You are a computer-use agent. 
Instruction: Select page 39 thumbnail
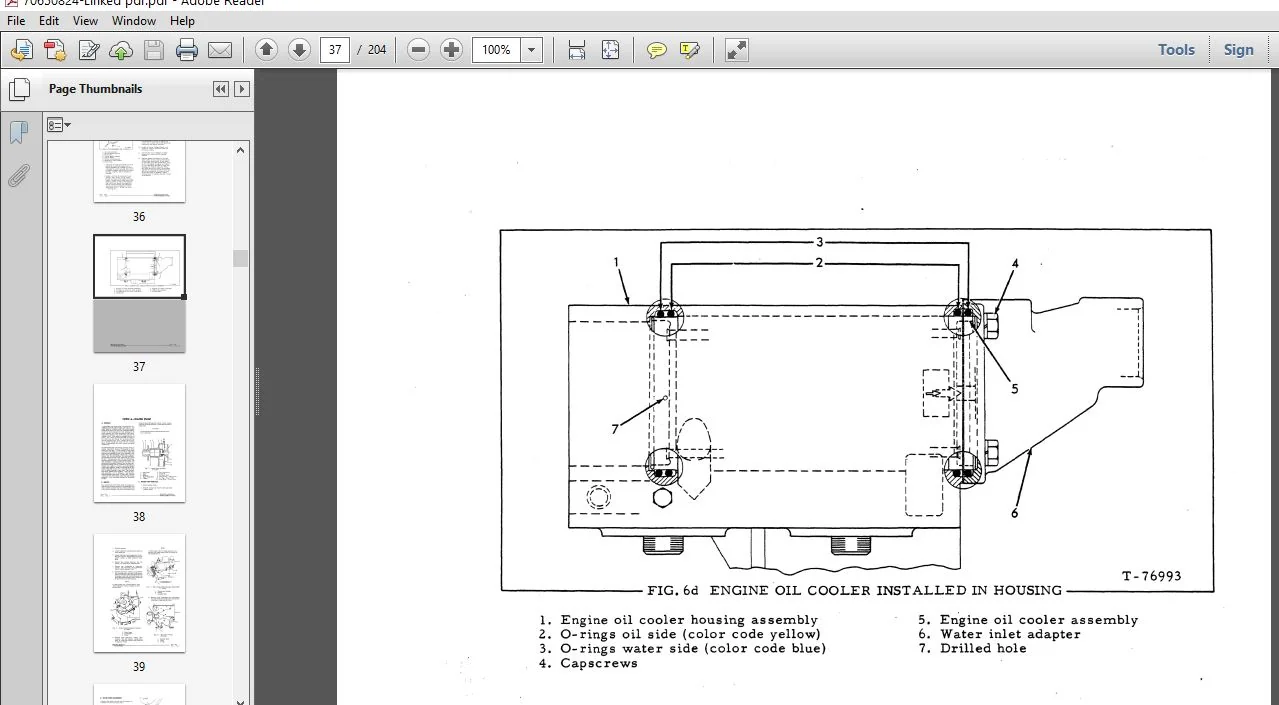point(139,593)
